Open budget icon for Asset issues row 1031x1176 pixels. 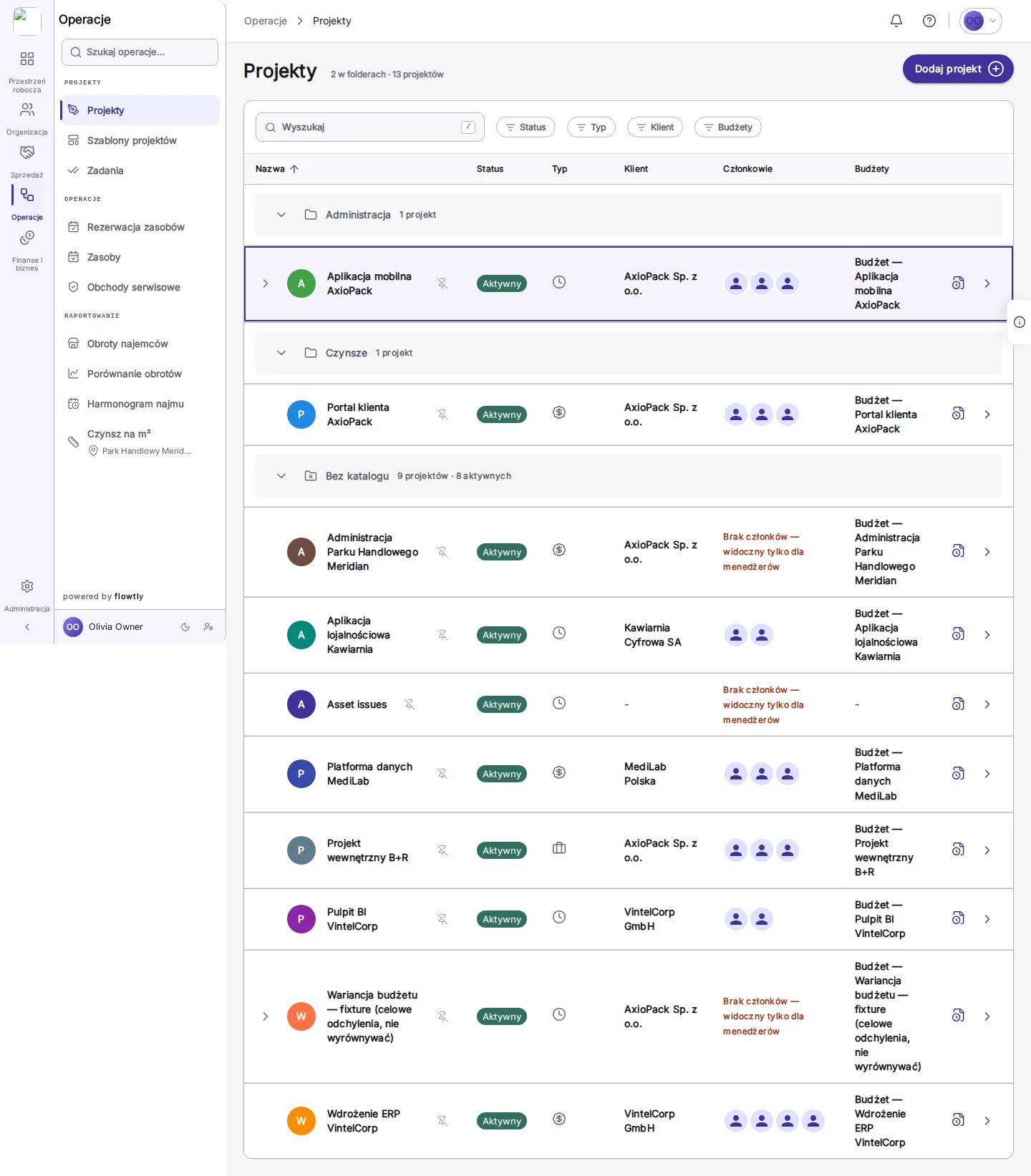coord(958,704)
